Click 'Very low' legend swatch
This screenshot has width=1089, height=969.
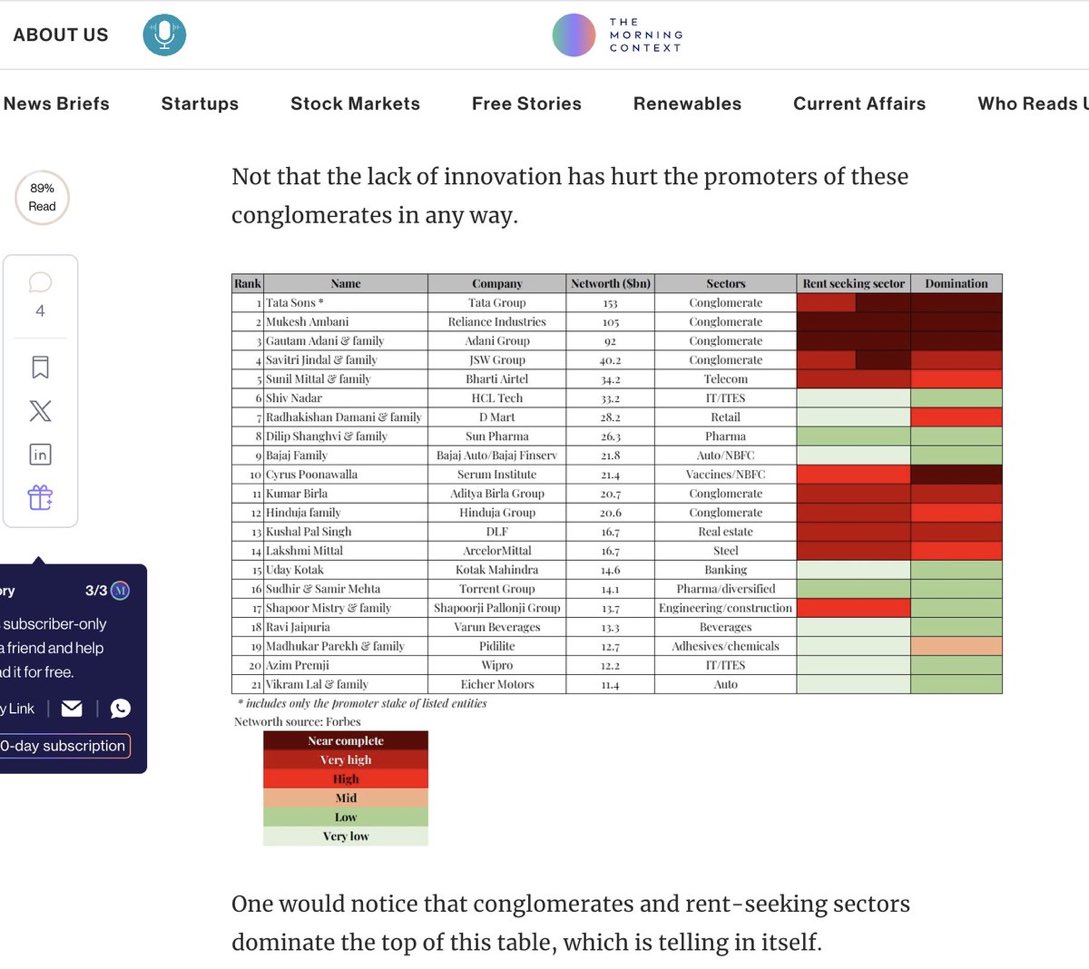pos(345,836)
